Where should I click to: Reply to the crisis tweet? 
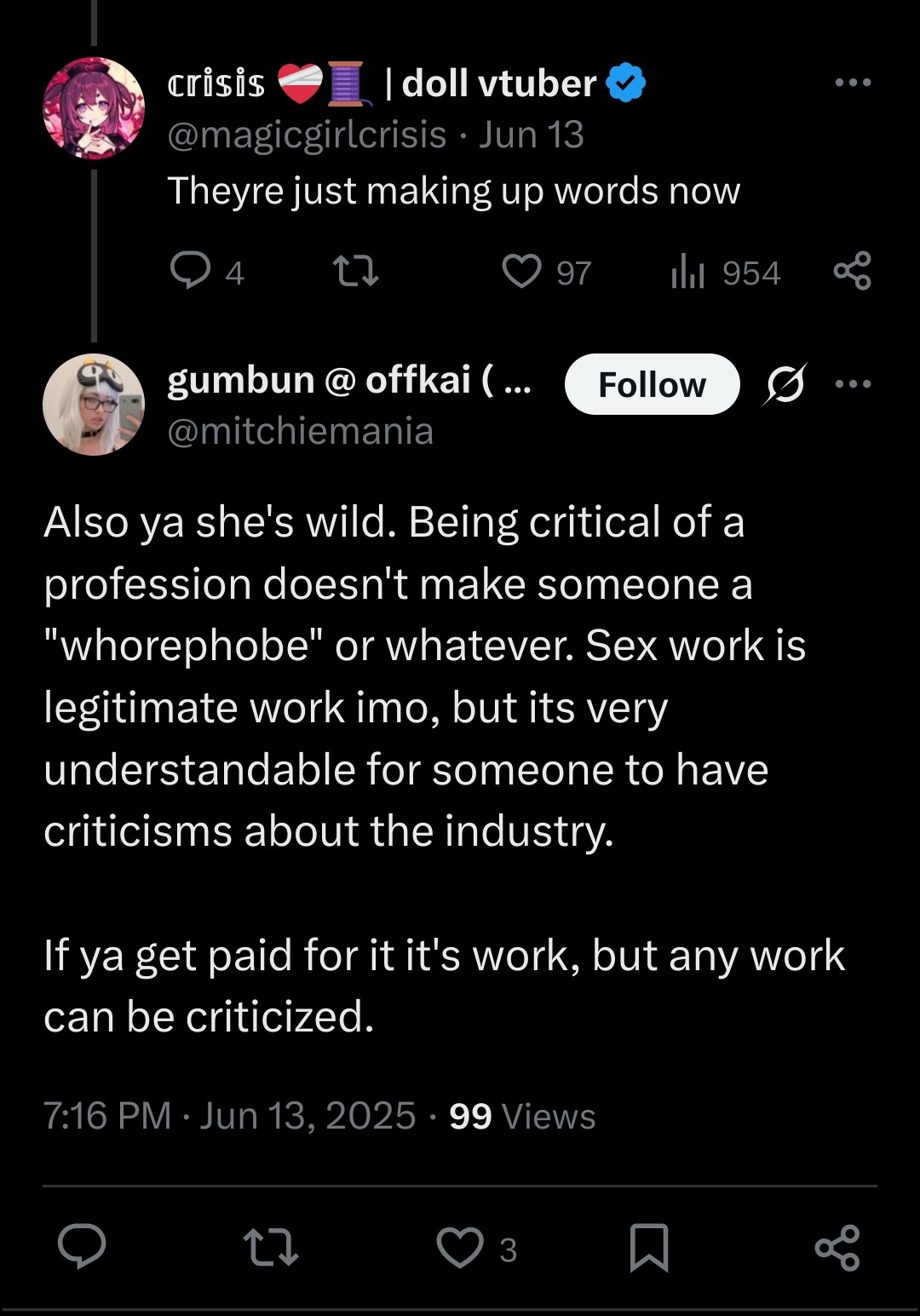tap(191, 271)
